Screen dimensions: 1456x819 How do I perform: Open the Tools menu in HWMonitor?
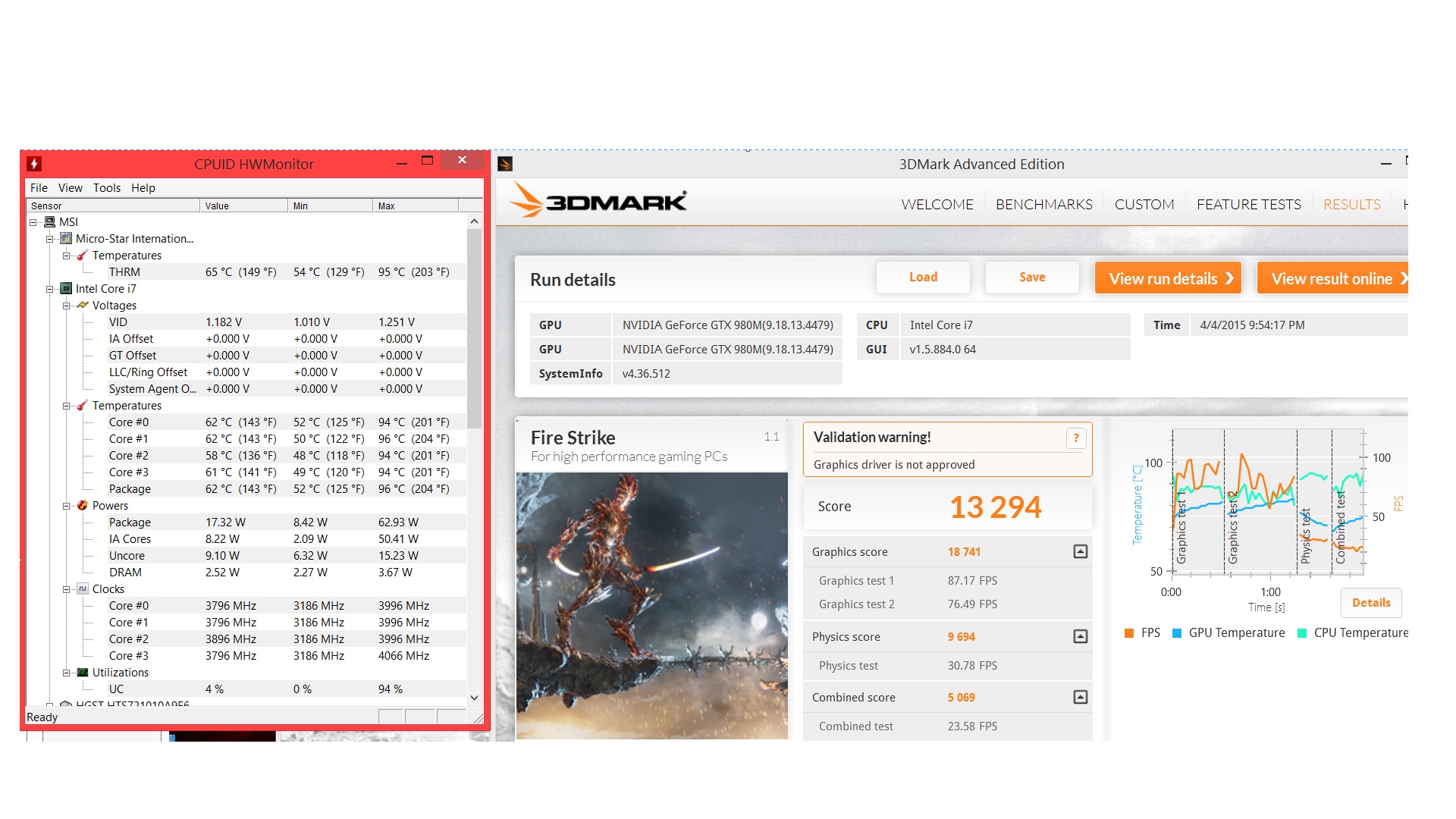[x=107, y=188]
